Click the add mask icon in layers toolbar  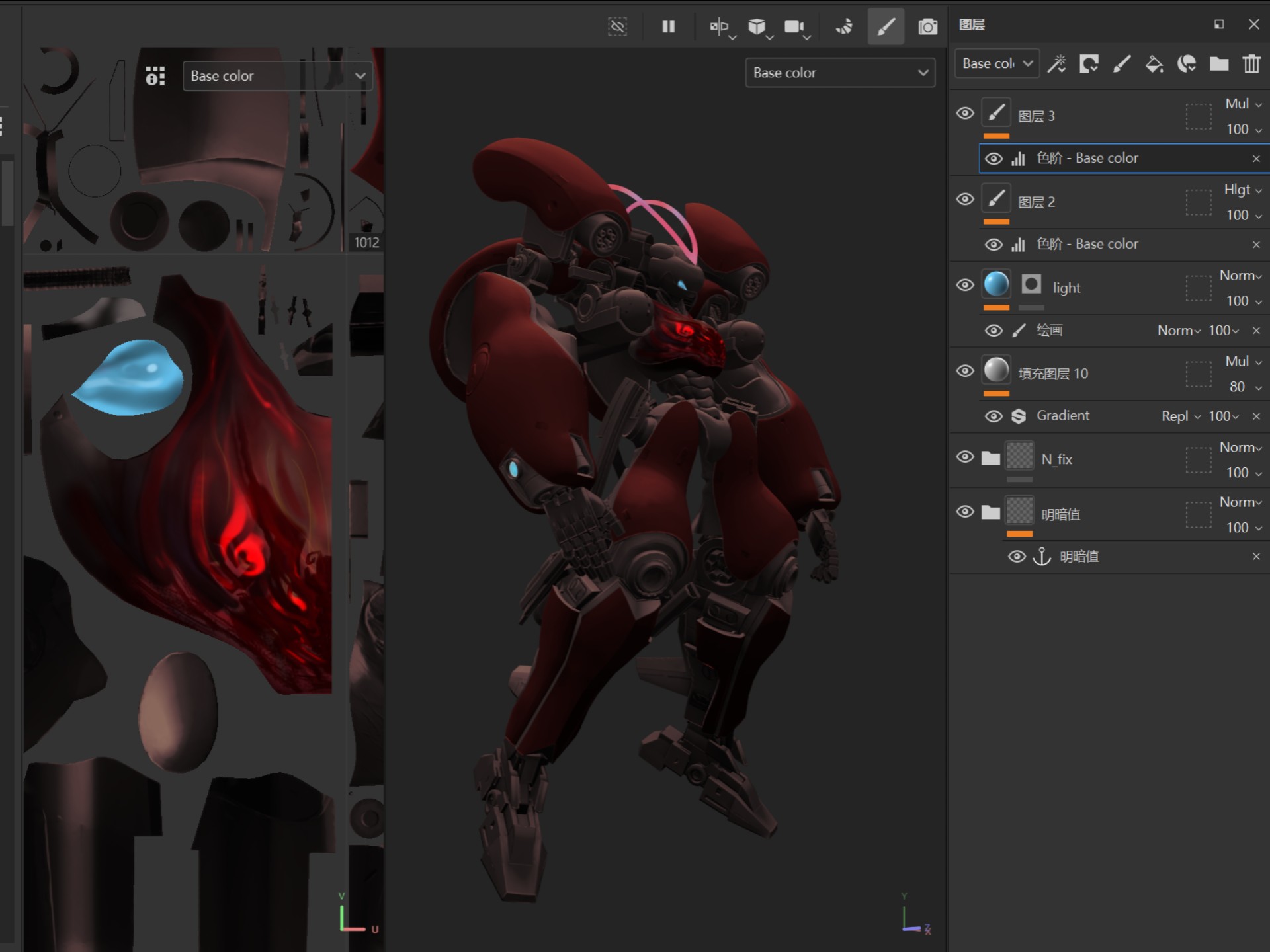click(1089, 64)
